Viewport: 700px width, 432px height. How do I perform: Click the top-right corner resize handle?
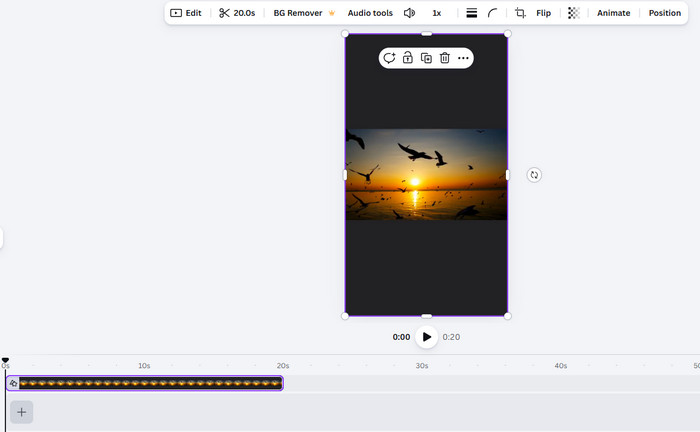(x=508, y=33)
